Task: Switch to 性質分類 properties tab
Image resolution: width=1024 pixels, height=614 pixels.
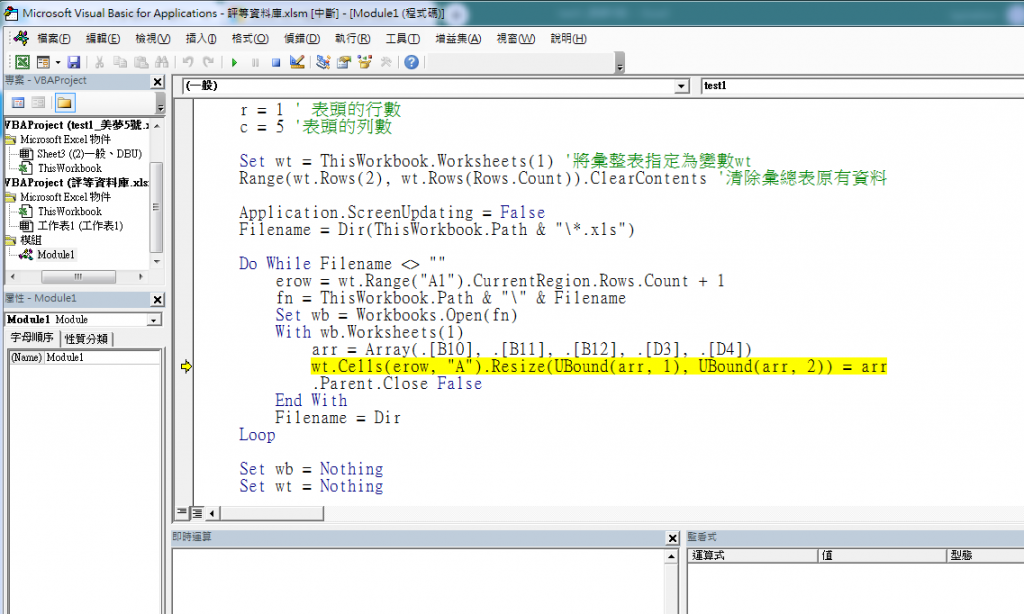Action: coord(86,338)
